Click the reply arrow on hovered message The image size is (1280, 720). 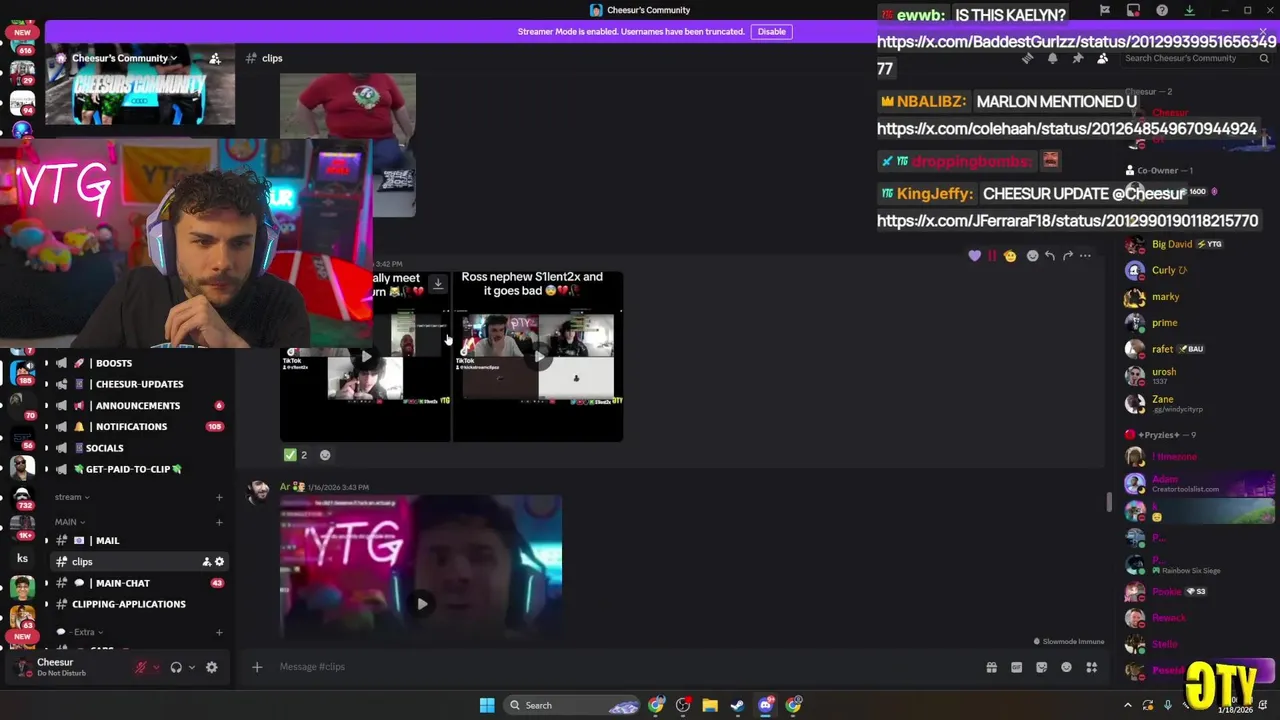[x=1050, y=256]
